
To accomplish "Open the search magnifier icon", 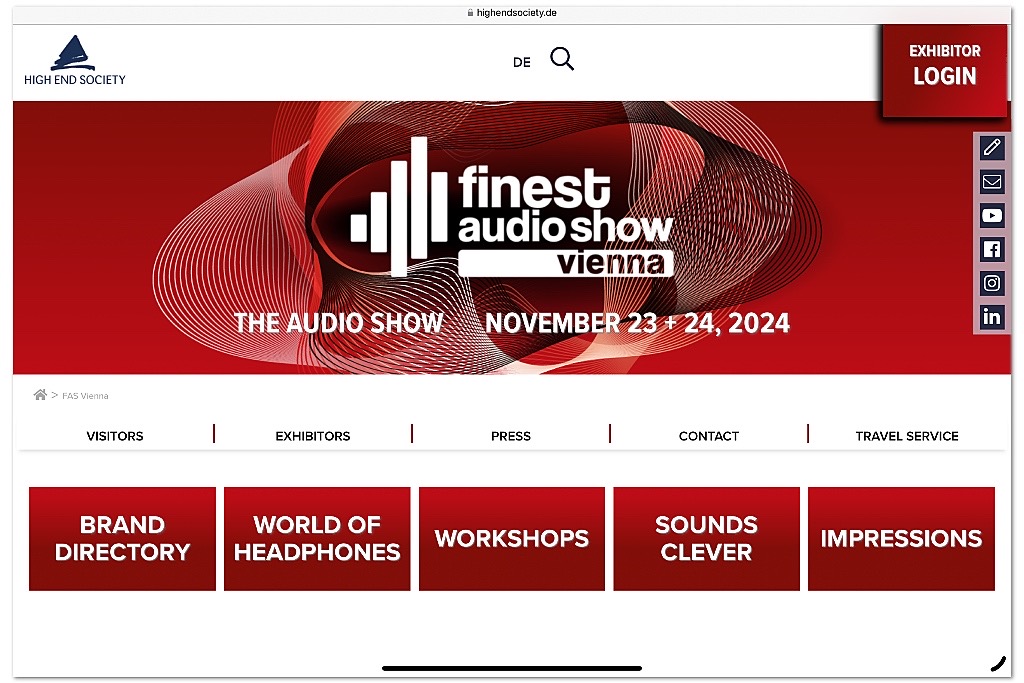I will (x=562, y=59).
